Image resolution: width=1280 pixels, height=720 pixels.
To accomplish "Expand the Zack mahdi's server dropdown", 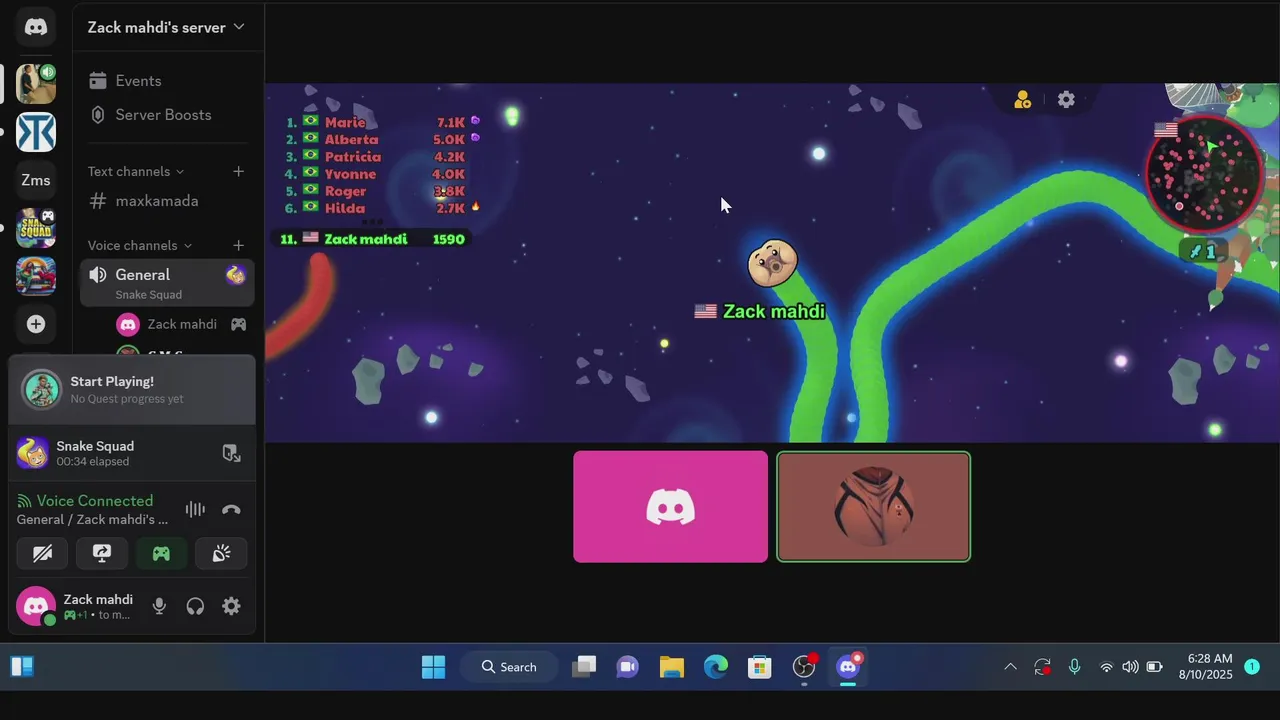I will point(166,27).
